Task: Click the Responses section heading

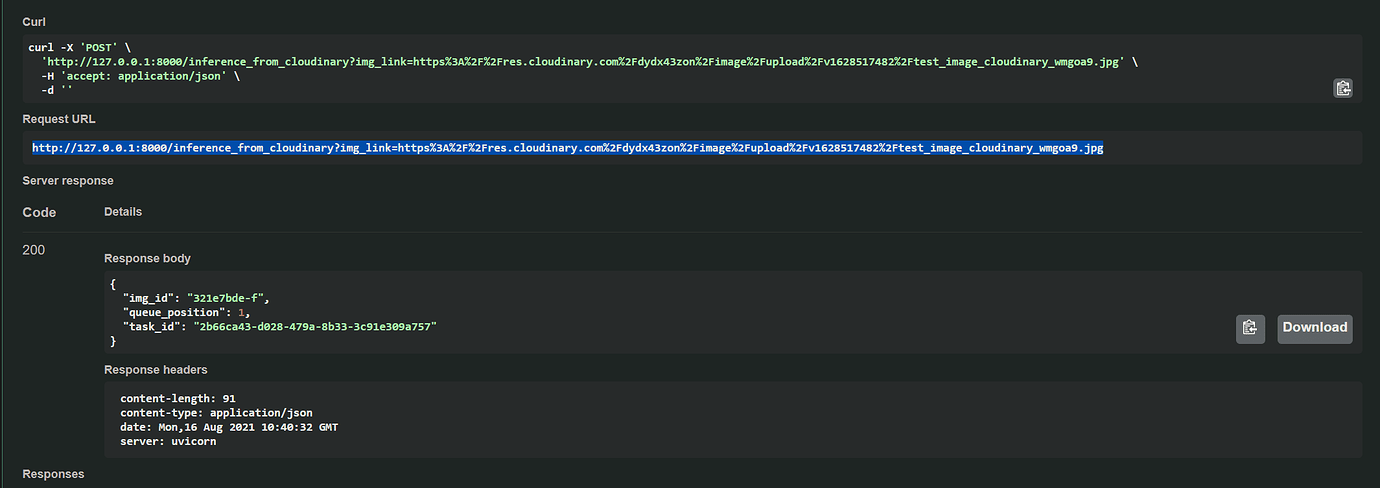Action: [53, 474]
